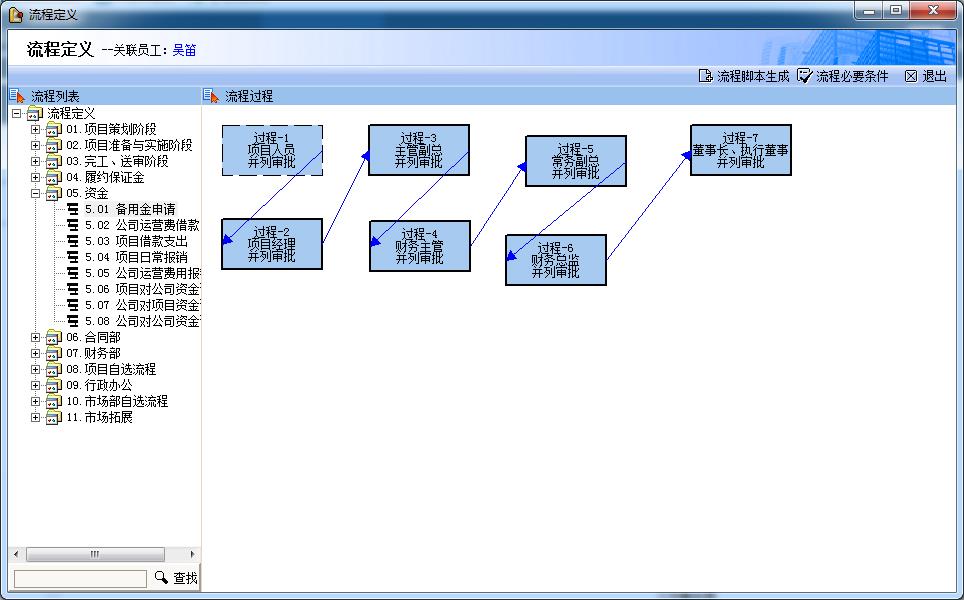Click the 流程必要条件 checkmark icon
The image size is (964, 600).
(x=805, y=76)
